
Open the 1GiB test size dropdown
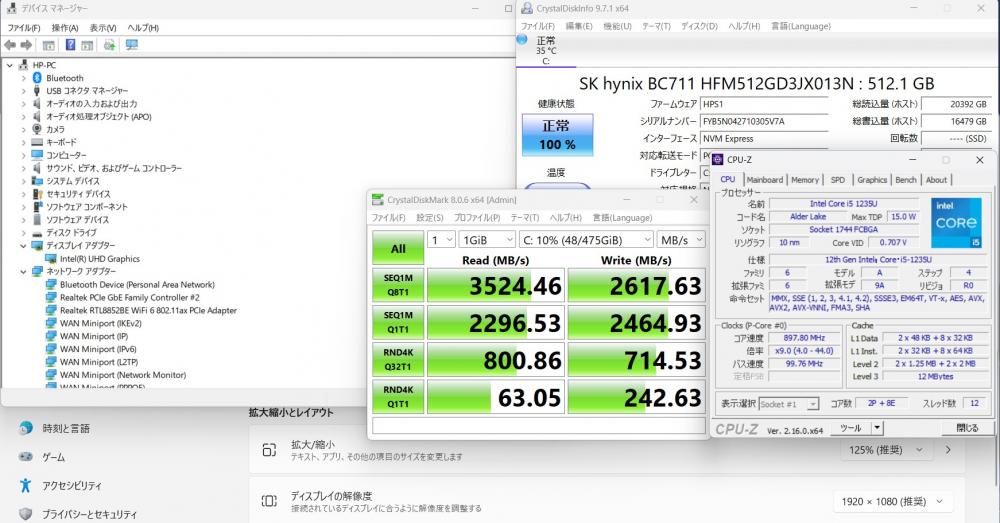click(x=487, y=240)
